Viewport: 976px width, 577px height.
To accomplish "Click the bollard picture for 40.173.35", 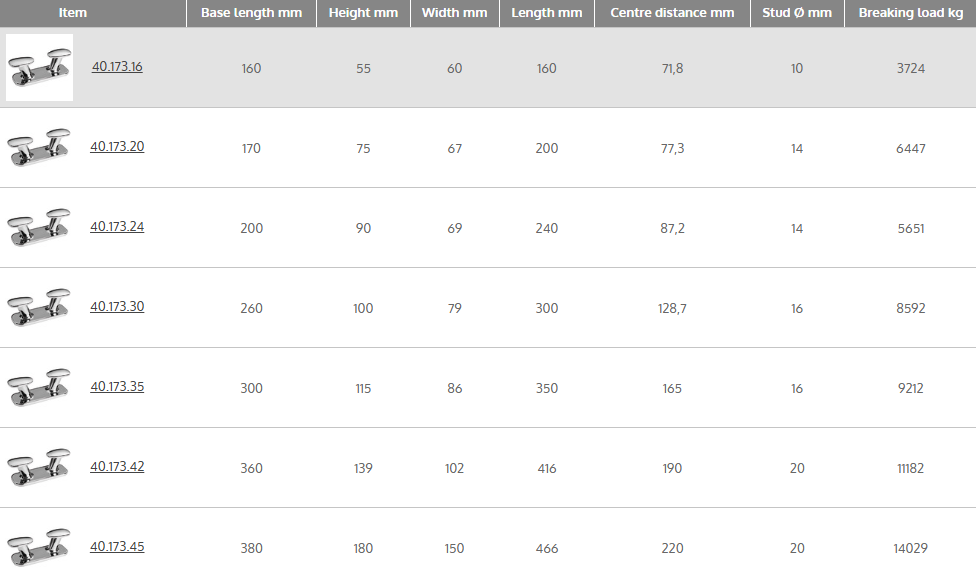I will 39,387.
